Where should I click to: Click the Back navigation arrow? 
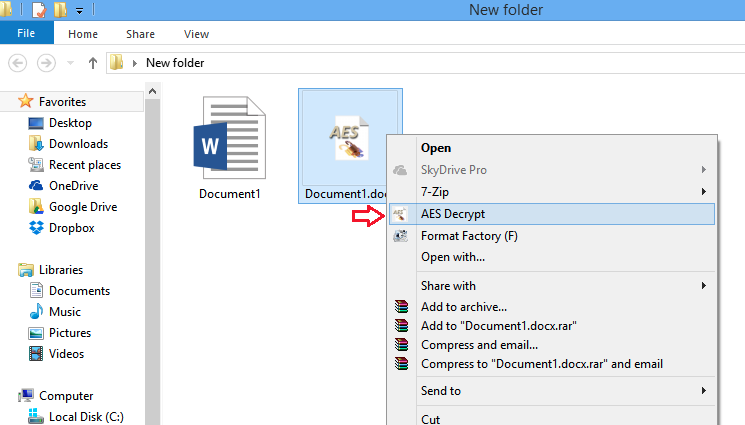18,63
